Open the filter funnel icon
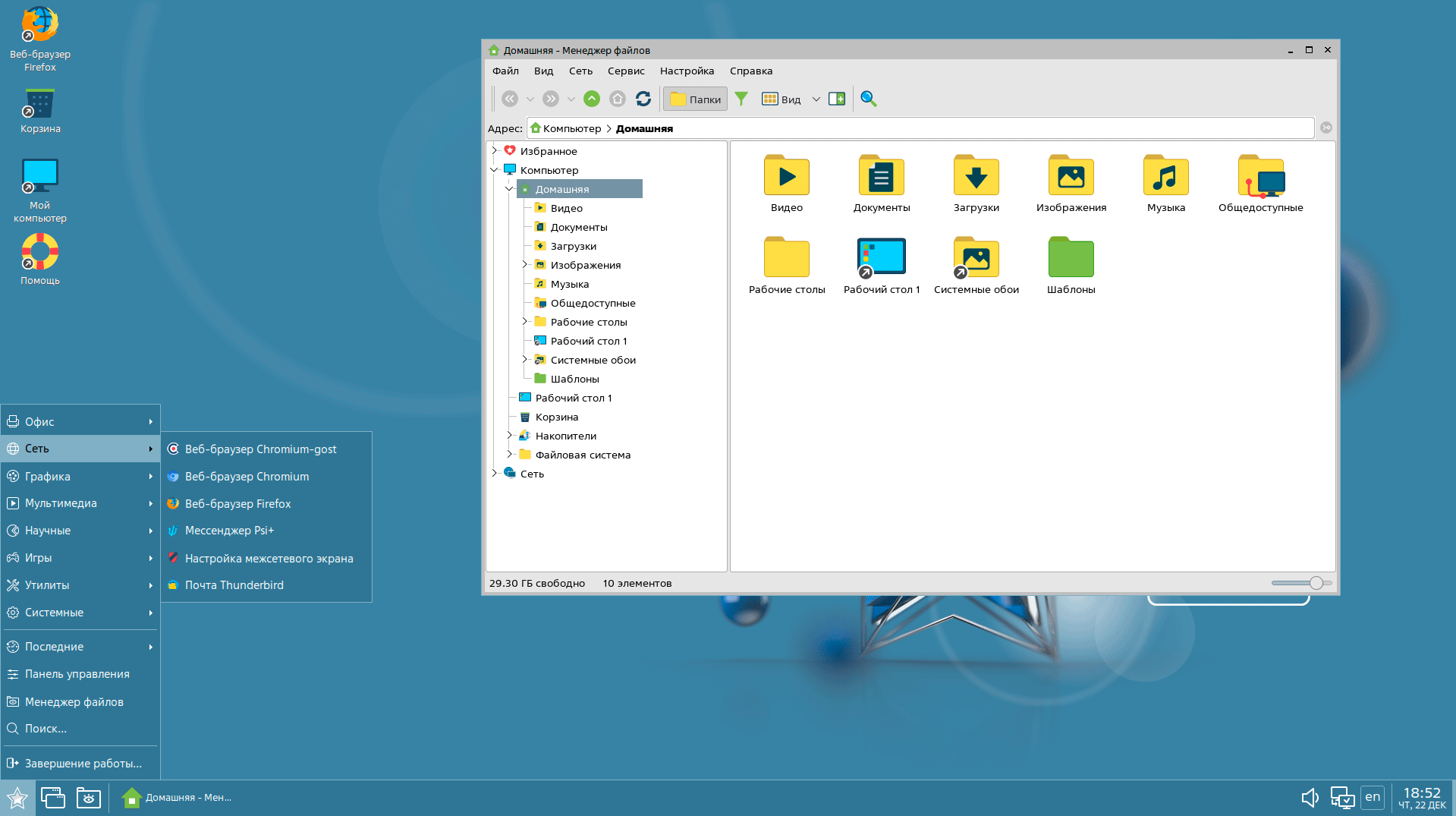Image resolution: width=1456 pixels, height=816 pixels. pos(741,99)
